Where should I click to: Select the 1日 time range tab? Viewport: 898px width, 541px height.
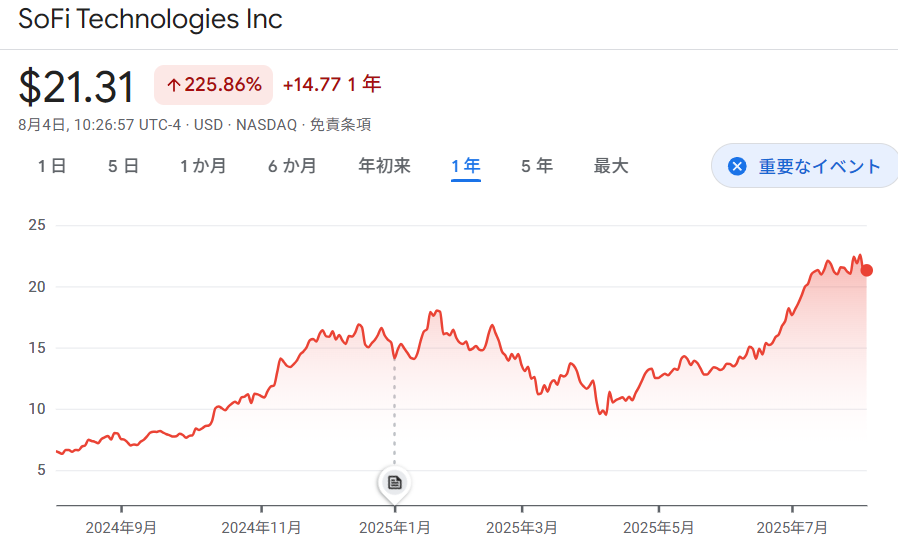(x=52, y=166)
